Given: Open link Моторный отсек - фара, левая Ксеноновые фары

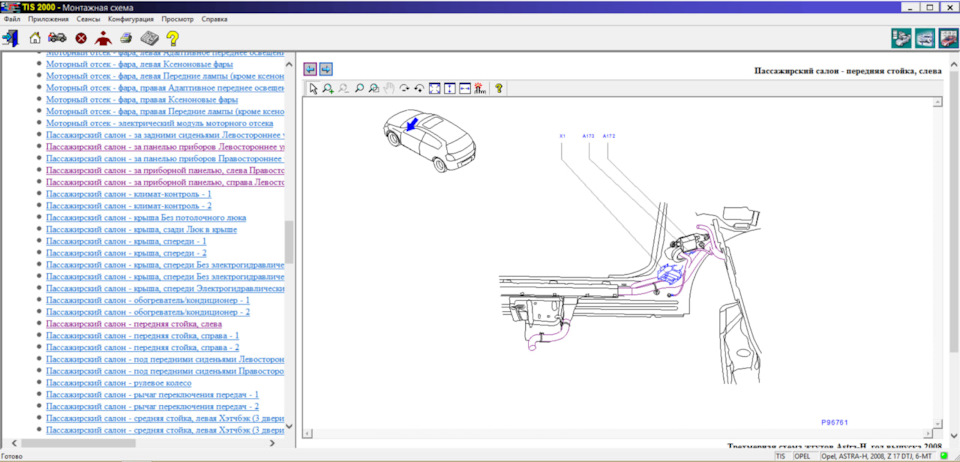Looking at the screenshot, I should click(x=139, y=64).
